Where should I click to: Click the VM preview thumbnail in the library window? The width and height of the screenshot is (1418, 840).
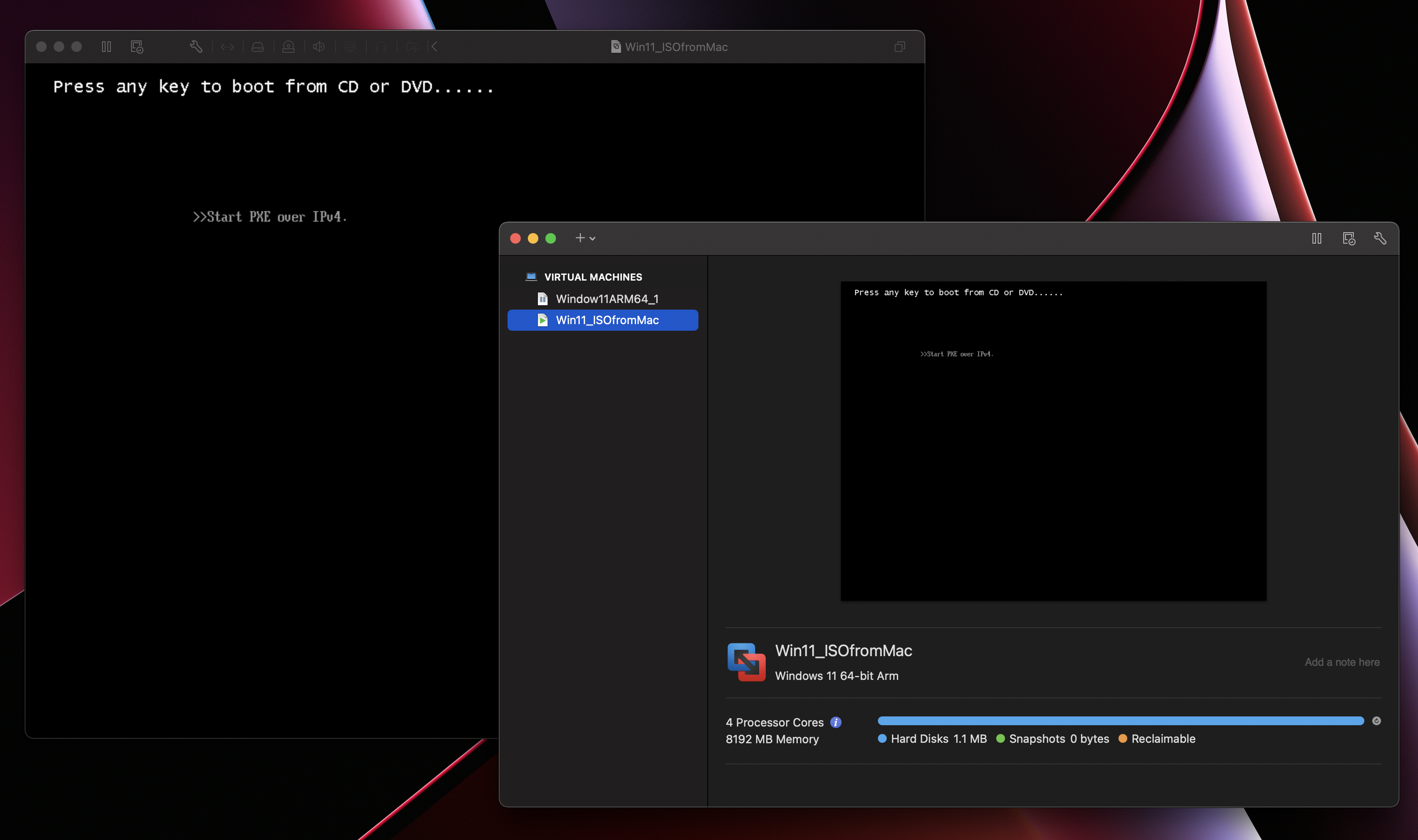tap(1053, 441)
